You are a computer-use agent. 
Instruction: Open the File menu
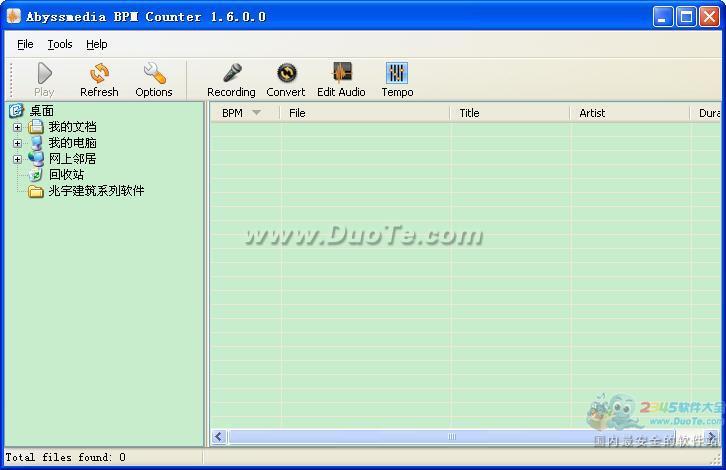(x=25, y=44)
